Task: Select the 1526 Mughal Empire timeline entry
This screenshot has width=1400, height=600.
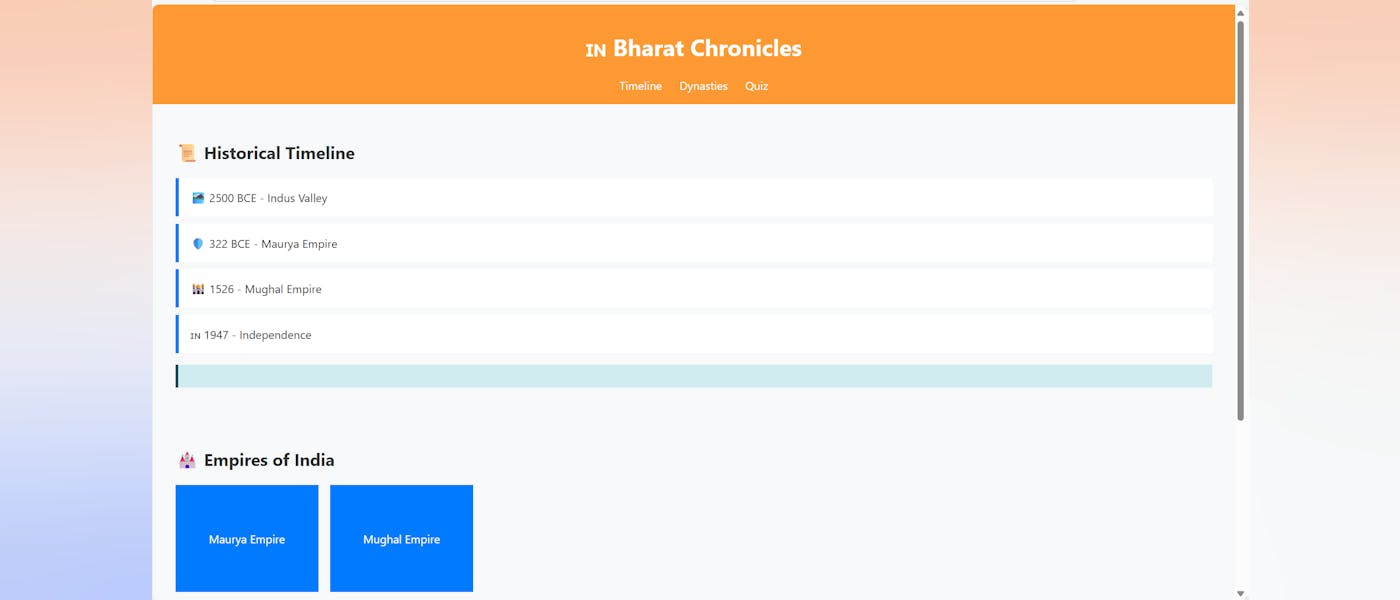Action: click(694, 289)
